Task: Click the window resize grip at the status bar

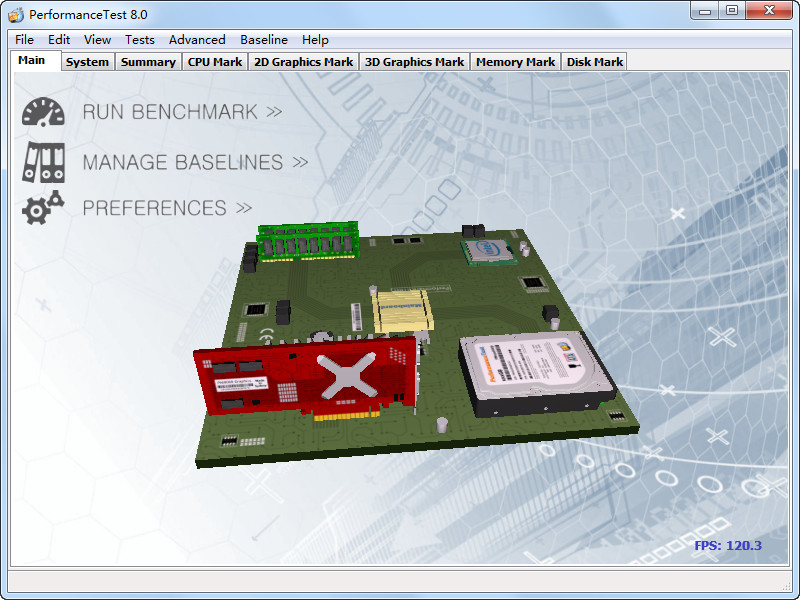Action: (786, 587)
